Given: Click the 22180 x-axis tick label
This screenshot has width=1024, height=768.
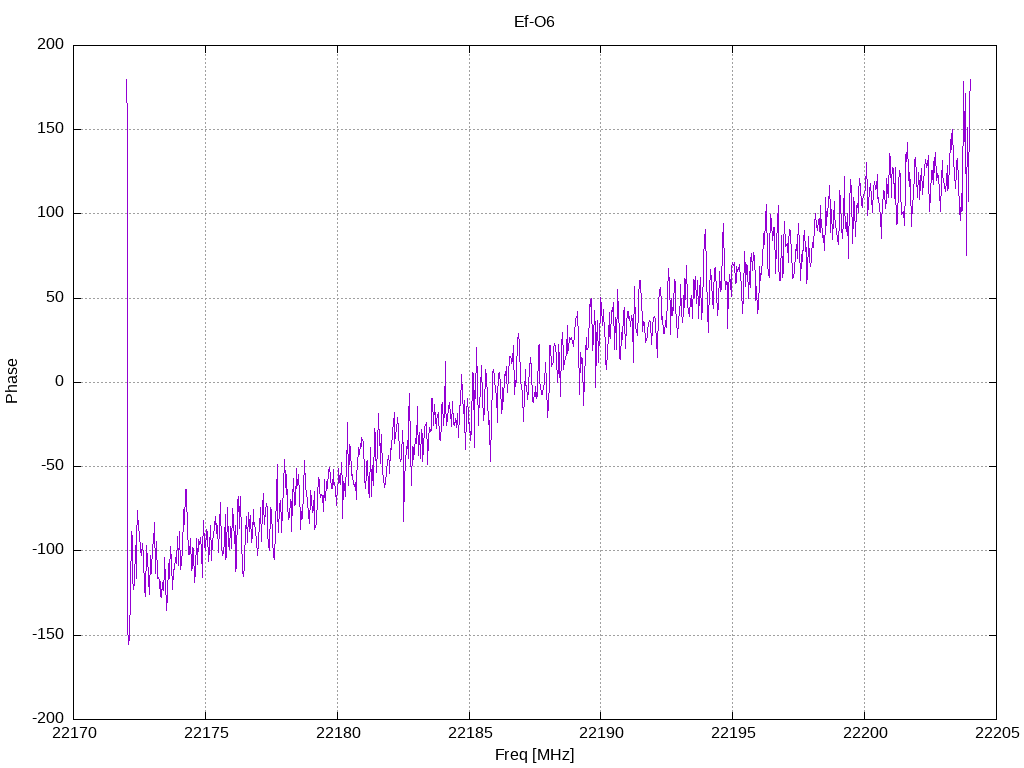Looking at the screenshot, I should click(x=338, y=733).
